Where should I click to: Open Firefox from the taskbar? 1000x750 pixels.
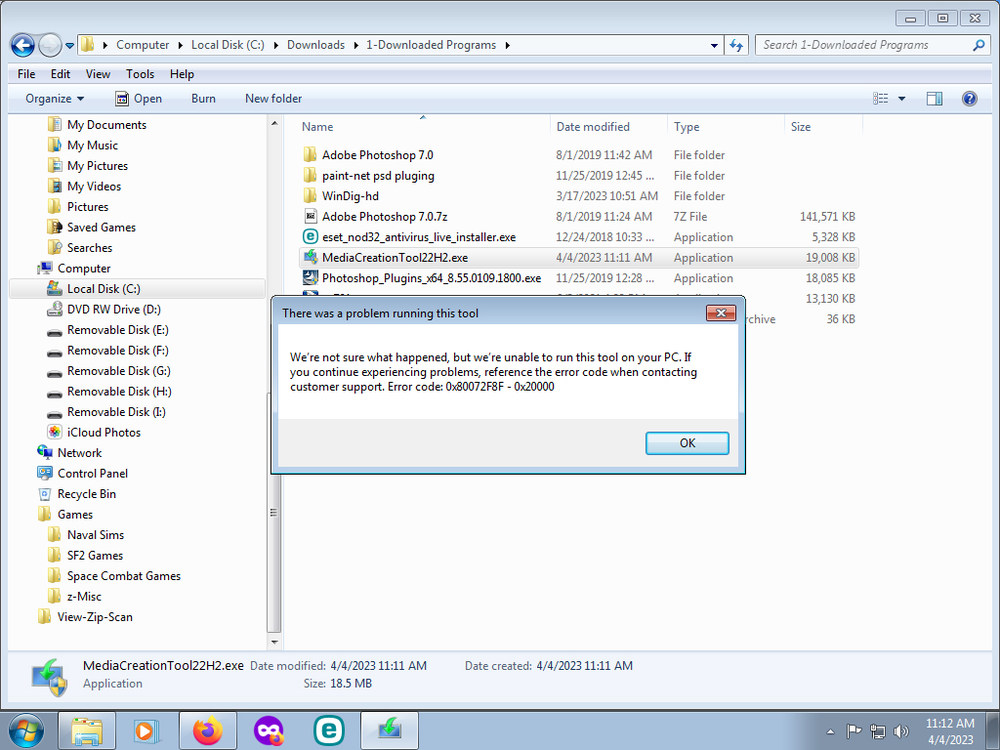208,730
